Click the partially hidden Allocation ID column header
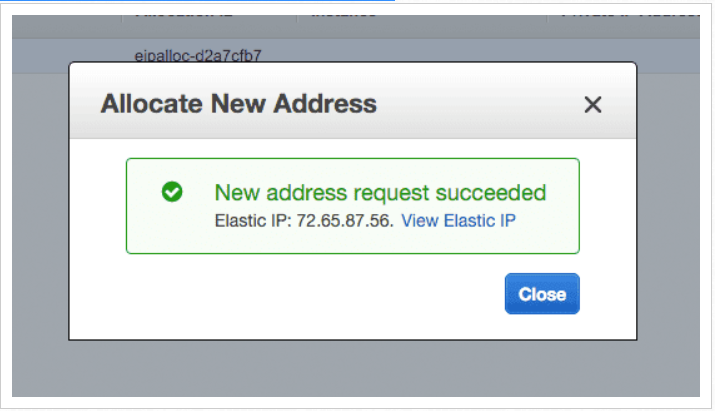Screen dimensions: 715x411 pyautogui.click(x=183, y=16)
